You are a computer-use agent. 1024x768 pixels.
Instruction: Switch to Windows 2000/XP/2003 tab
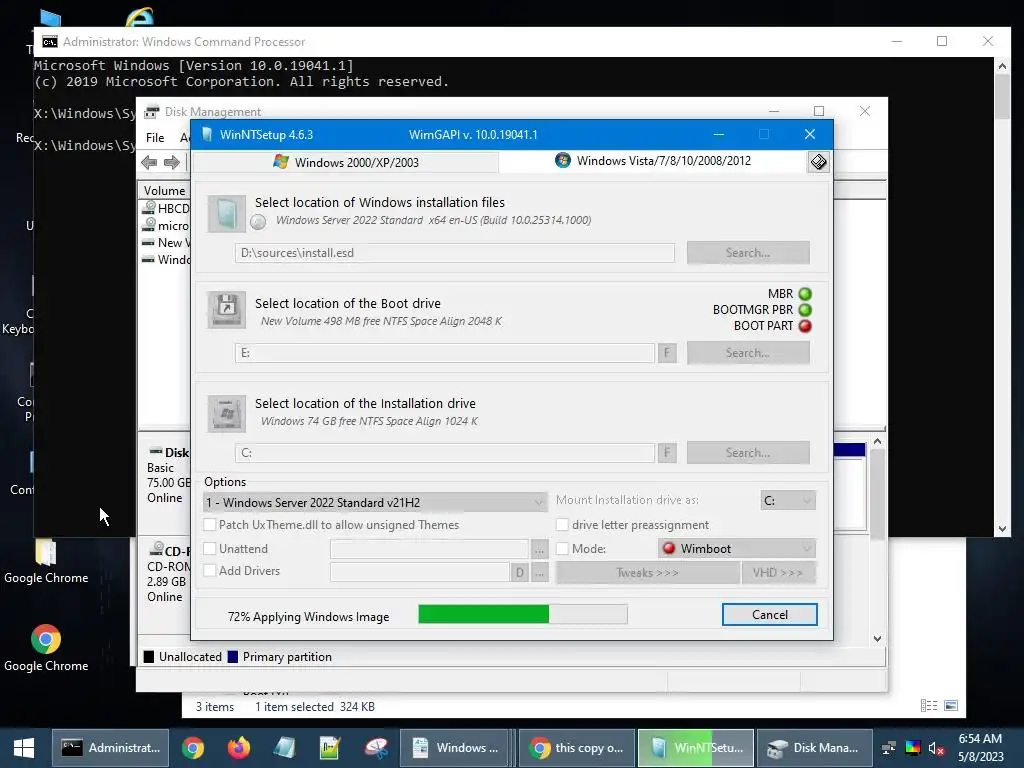[346, 162]
